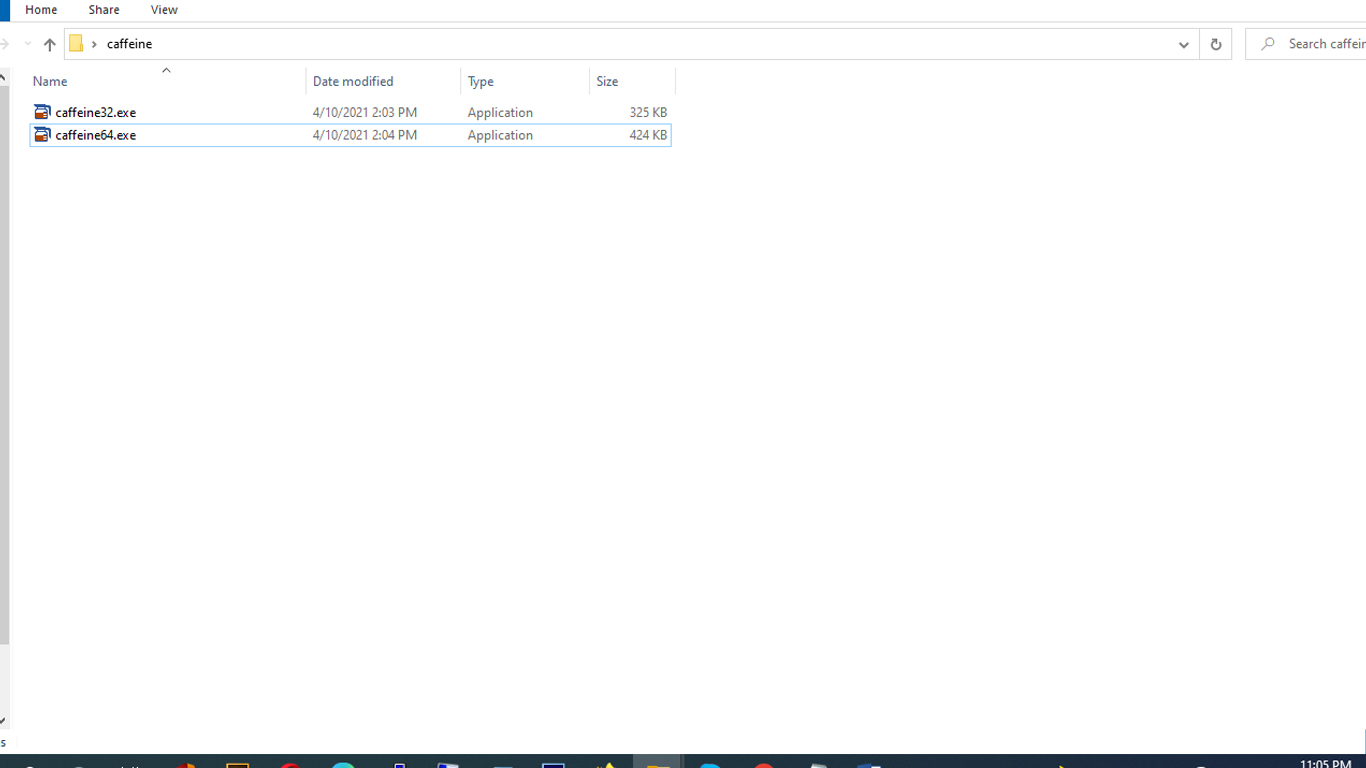Switch to the View ribbon tab
This screenshot has height=768, width=1366.
pos(164,10)
